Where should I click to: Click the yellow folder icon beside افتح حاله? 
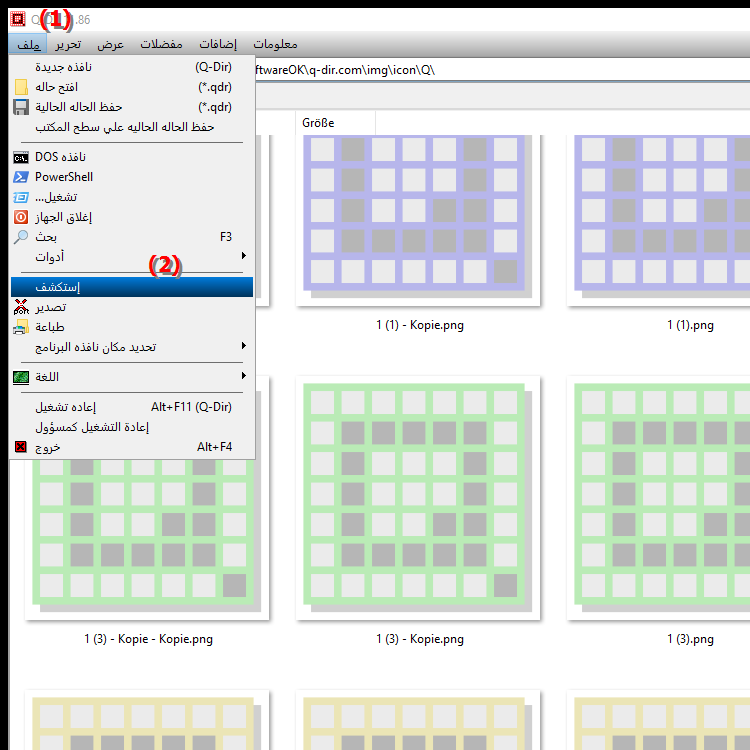pos(21,87)
